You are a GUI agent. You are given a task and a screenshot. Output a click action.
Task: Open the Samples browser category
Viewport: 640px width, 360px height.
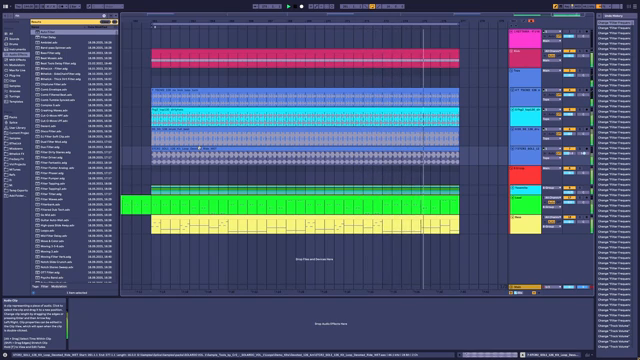(x=15, y=86)
